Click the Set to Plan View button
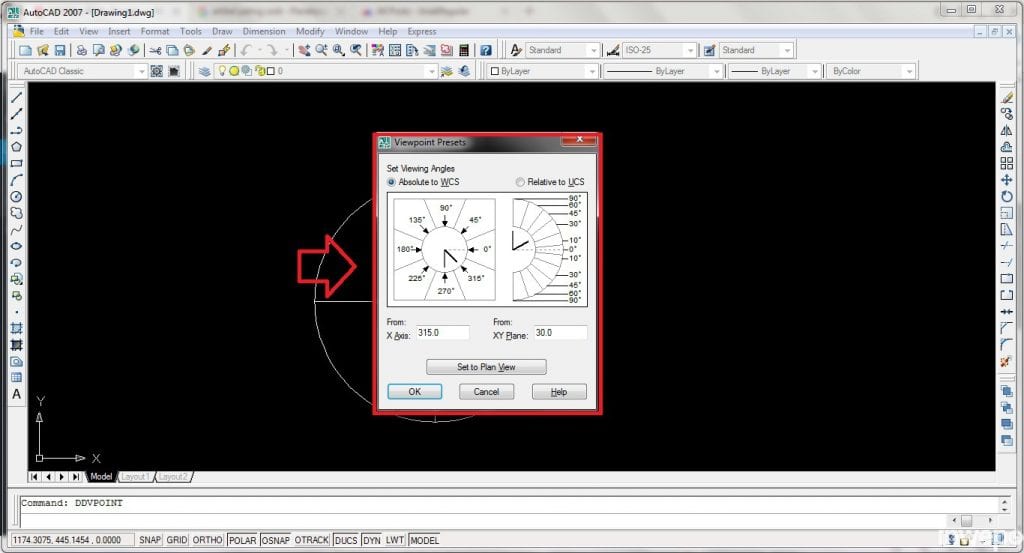Viewport: 1024px width, 553px height. click(x=486, y=367)
